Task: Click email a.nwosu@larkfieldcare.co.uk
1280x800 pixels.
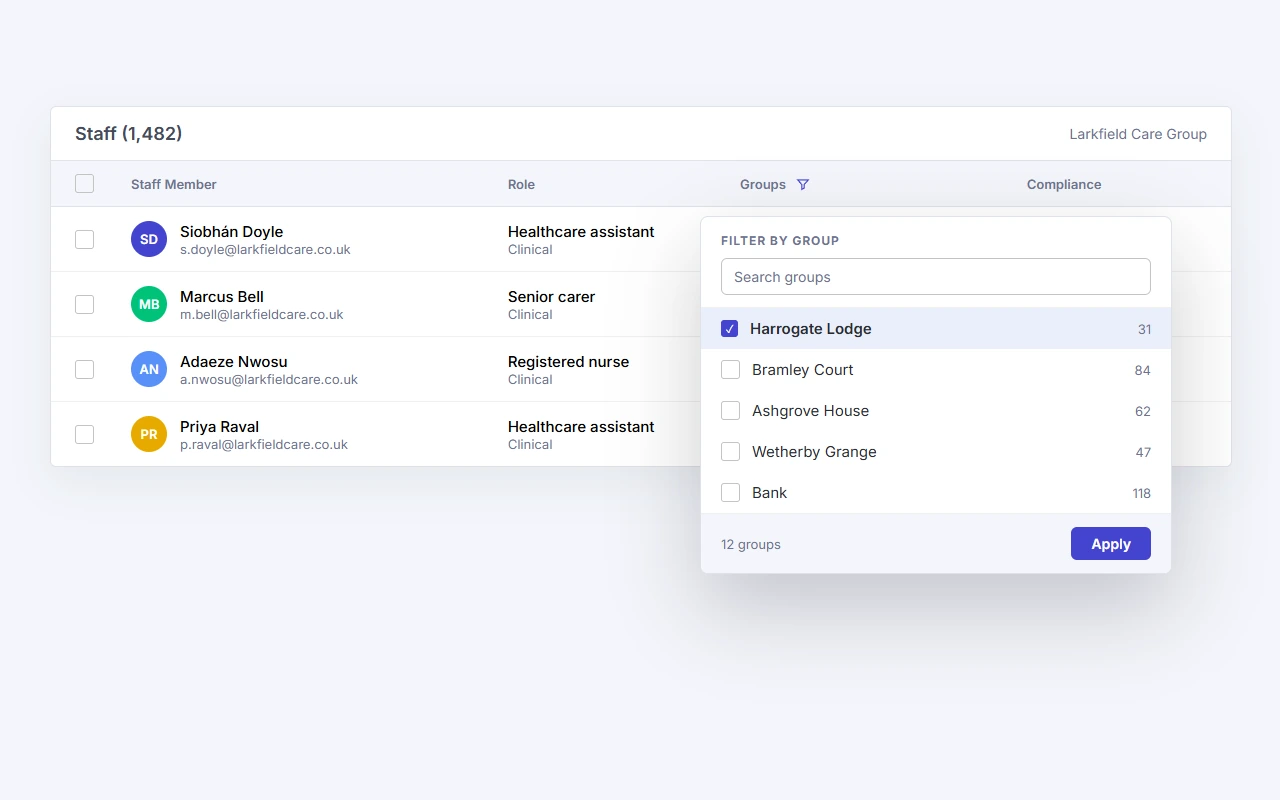Action: pyautogui.click(x=269, y=379)
